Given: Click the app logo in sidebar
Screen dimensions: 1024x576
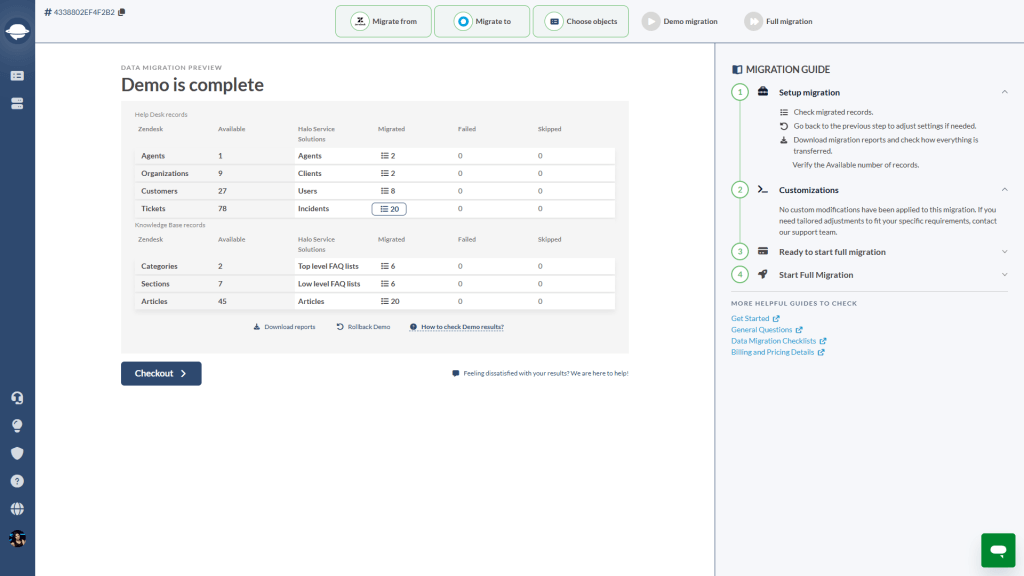Looking at the screenshot, I should pyautogui.click(x=17, y=31).
